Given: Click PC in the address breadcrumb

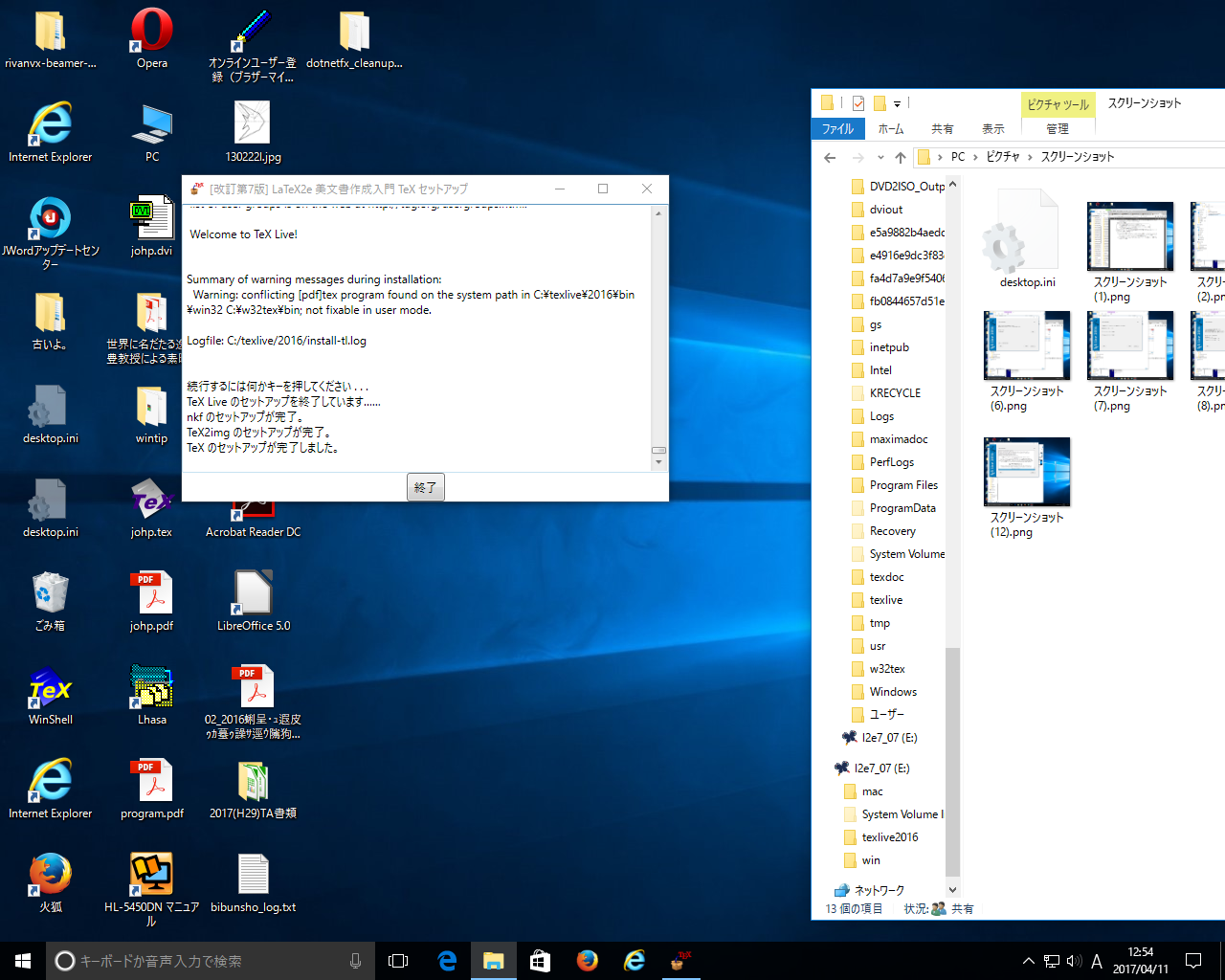Looking at the screenshot, I should pyautogui.click(x=958, y=157).
